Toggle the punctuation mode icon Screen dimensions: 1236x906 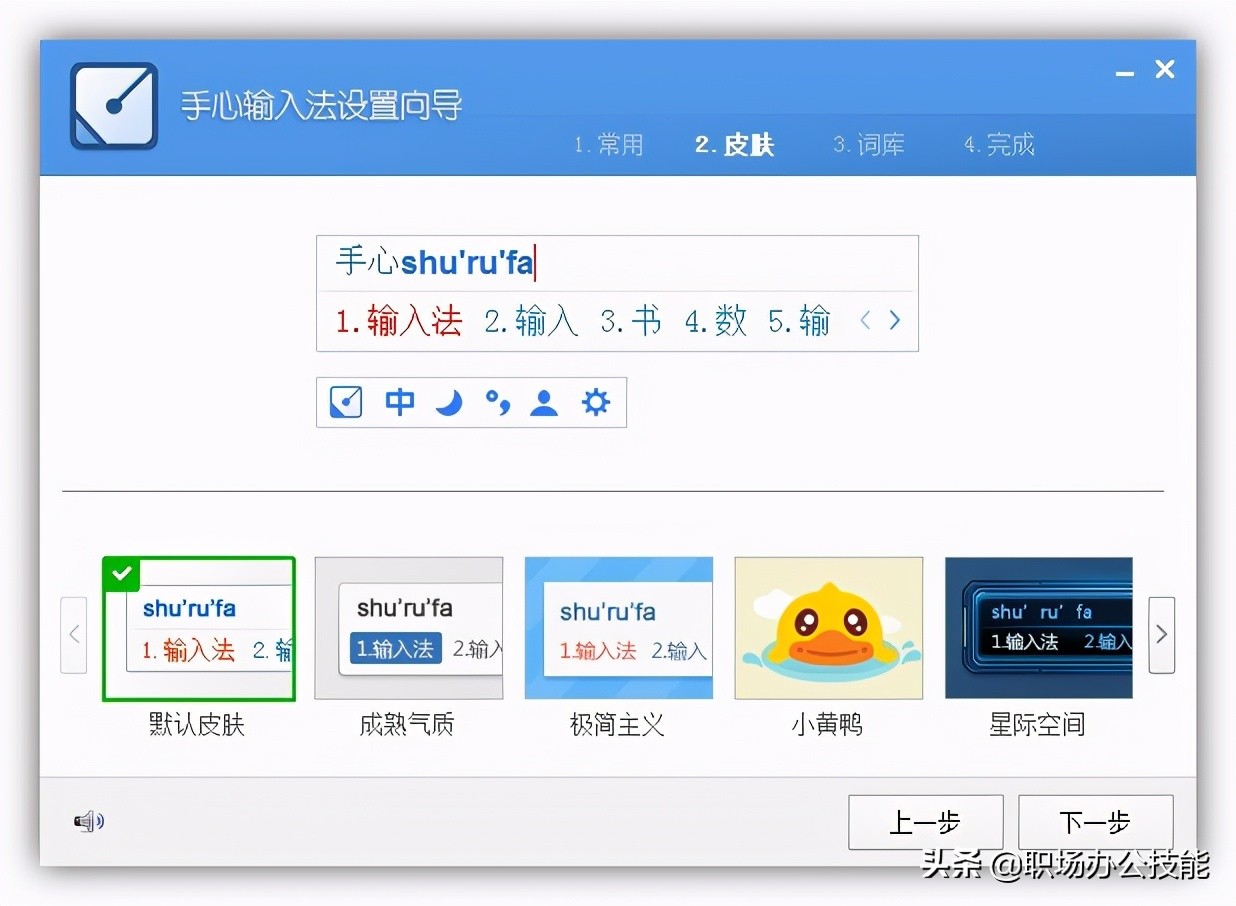coord(497,403)
